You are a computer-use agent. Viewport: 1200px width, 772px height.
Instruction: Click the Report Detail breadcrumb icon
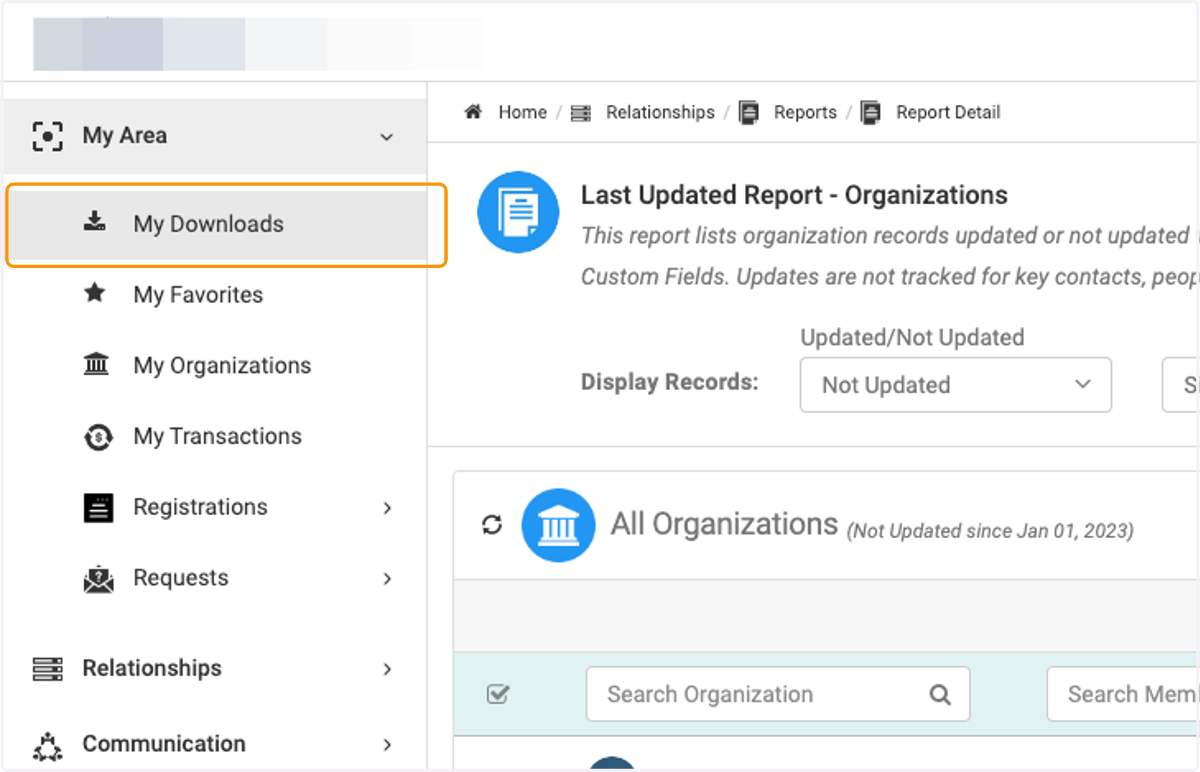(x=871, y=112)
